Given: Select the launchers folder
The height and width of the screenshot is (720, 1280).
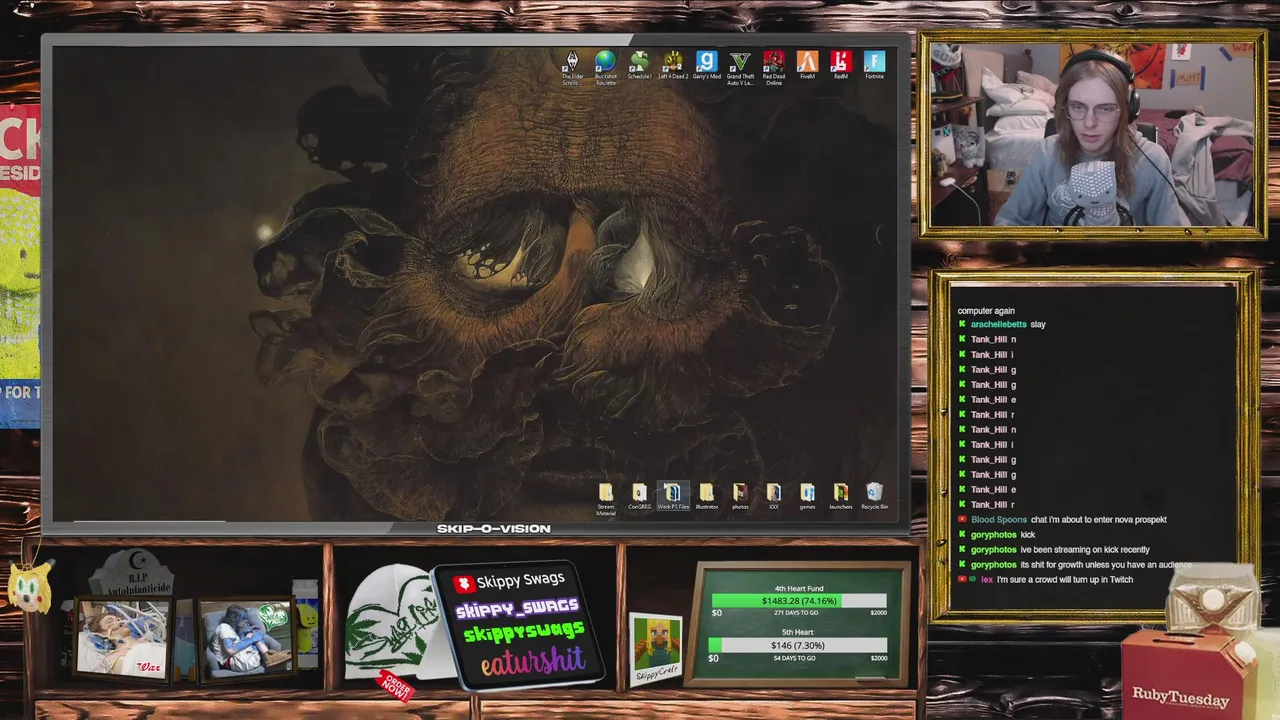Looking at the screenshot, I should (841, 497).
